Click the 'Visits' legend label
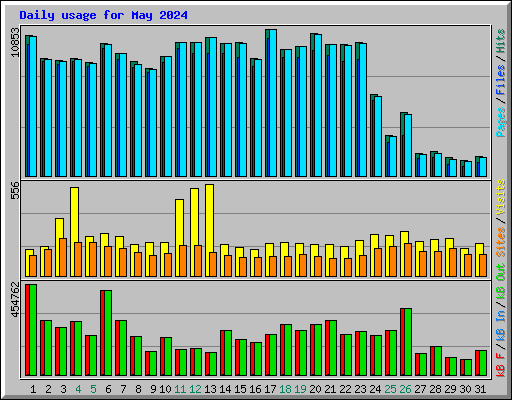 (500, 197)
